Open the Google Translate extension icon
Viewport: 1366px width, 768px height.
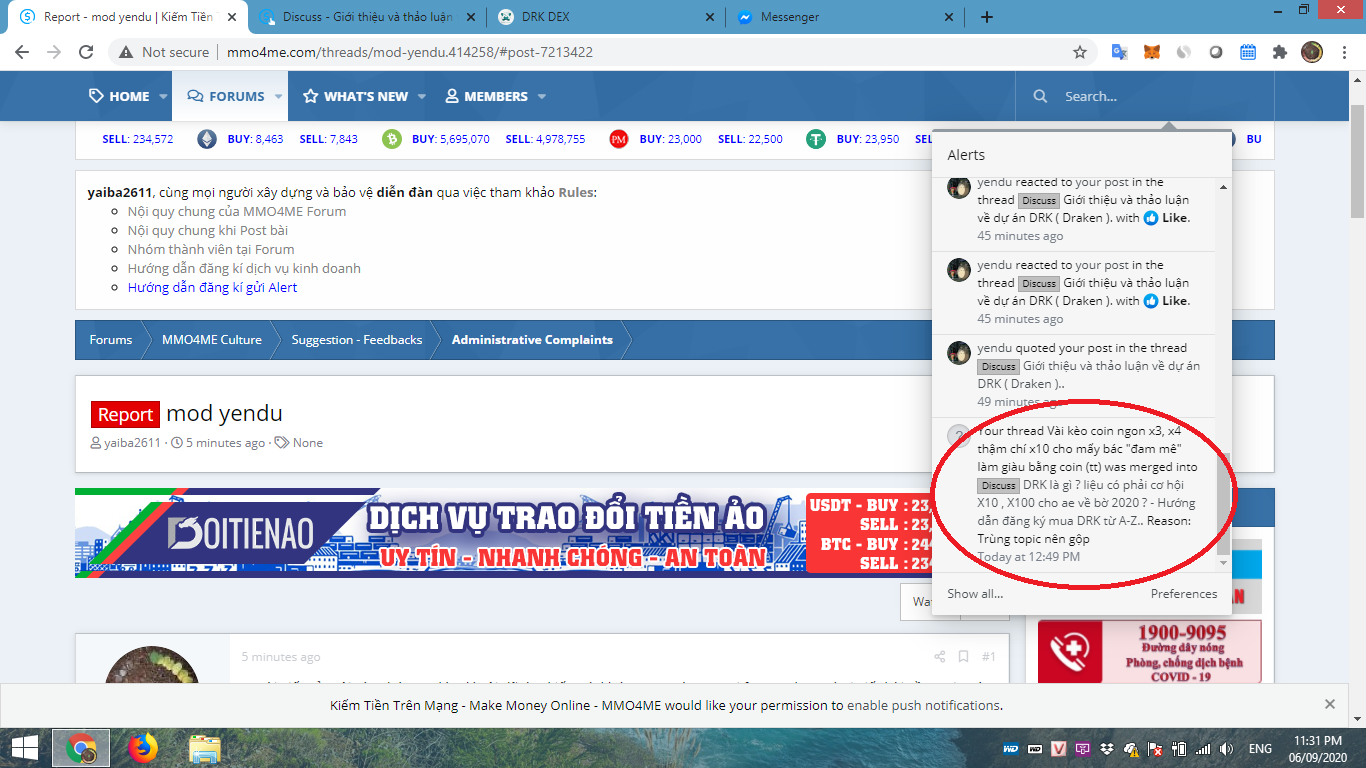click(x=1120, y=52)
